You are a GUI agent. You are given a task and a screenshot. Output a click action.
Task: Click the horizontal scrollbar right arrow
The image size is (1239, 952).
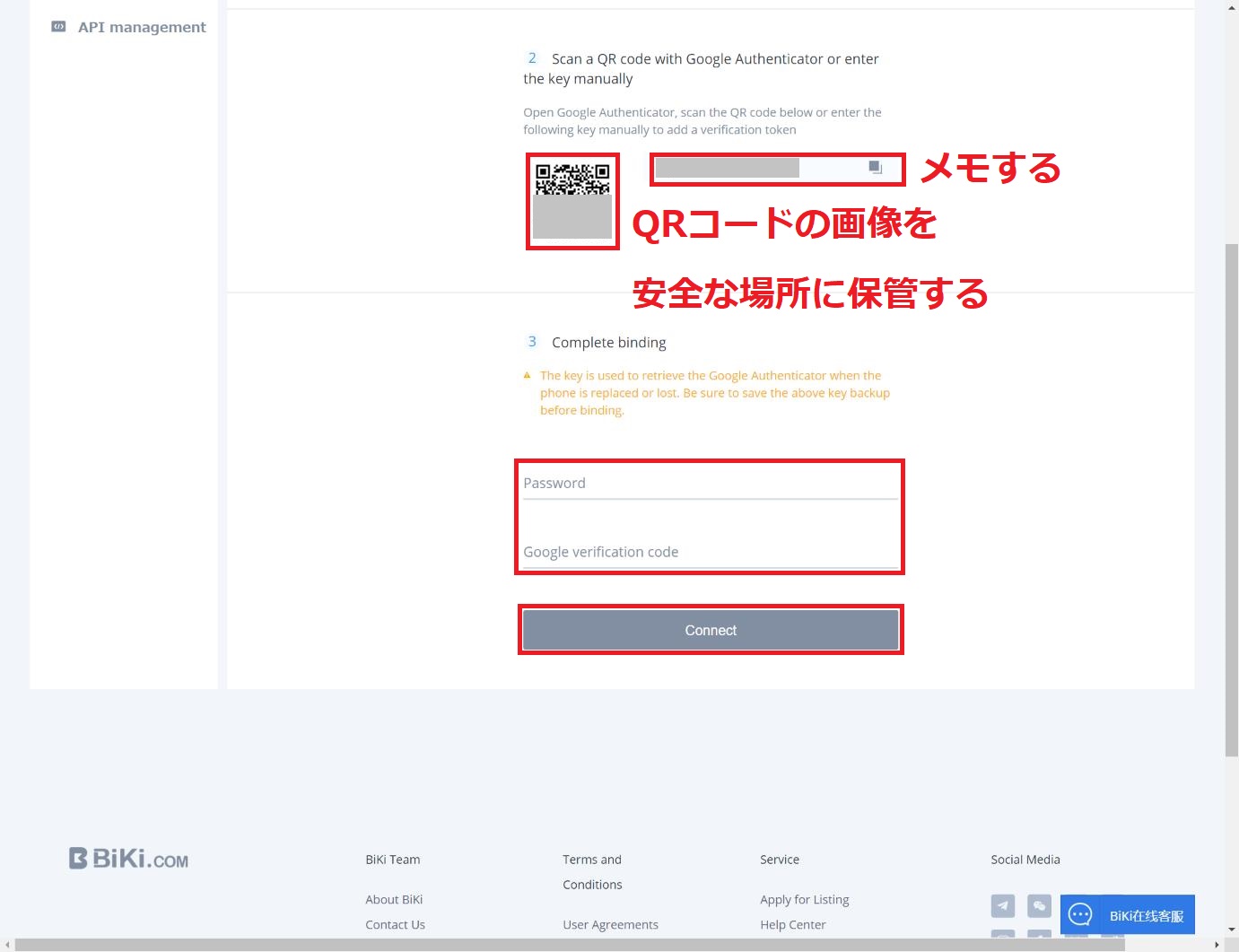[x=1217, y=945]
